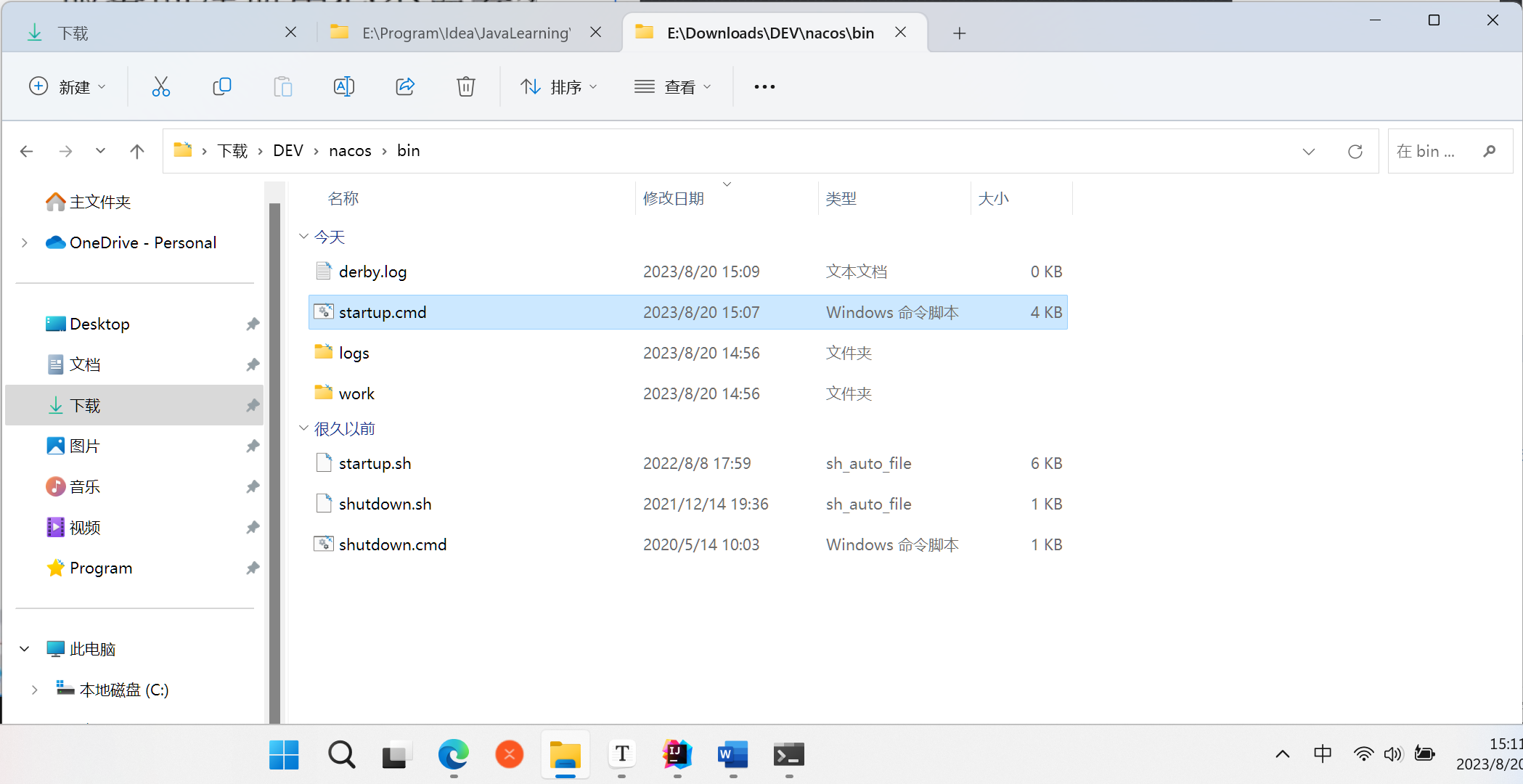Go up one folder level arrow
1523x784 pixels.
(x=136, y=151)
